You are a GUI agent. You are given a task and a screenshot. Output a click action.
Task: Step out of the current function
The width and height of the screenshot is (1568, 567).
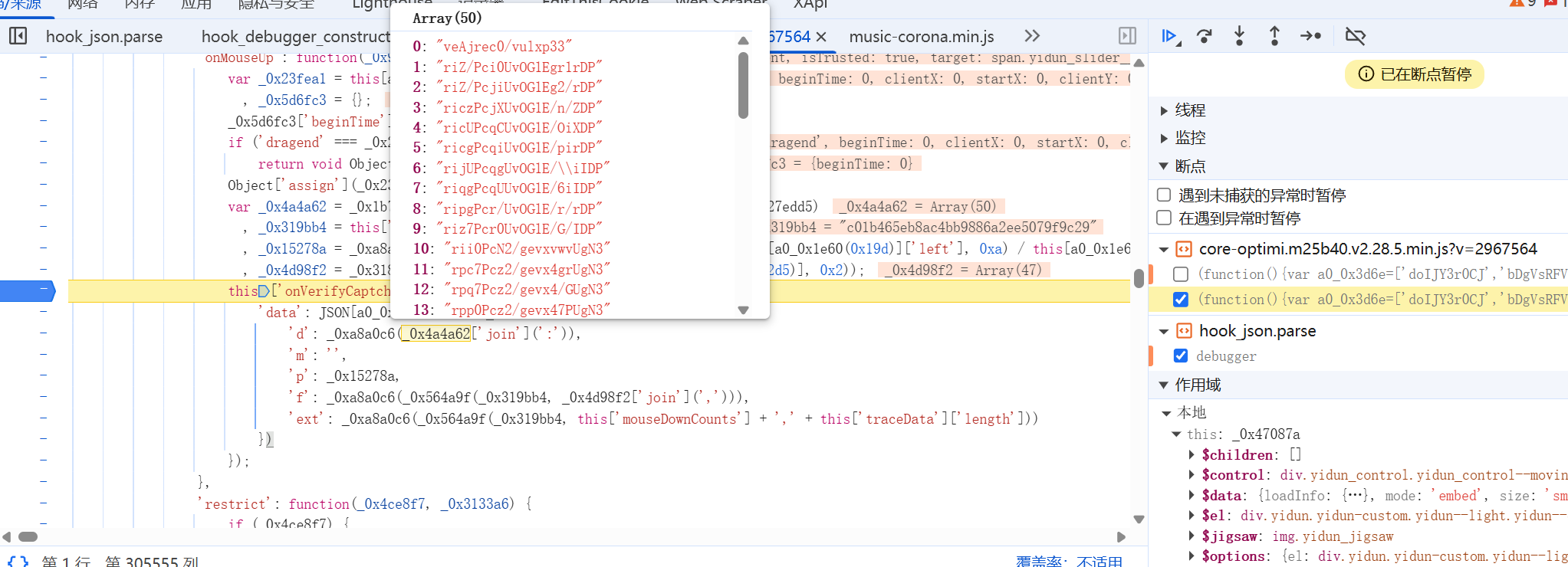click(x=1274, y=36)
